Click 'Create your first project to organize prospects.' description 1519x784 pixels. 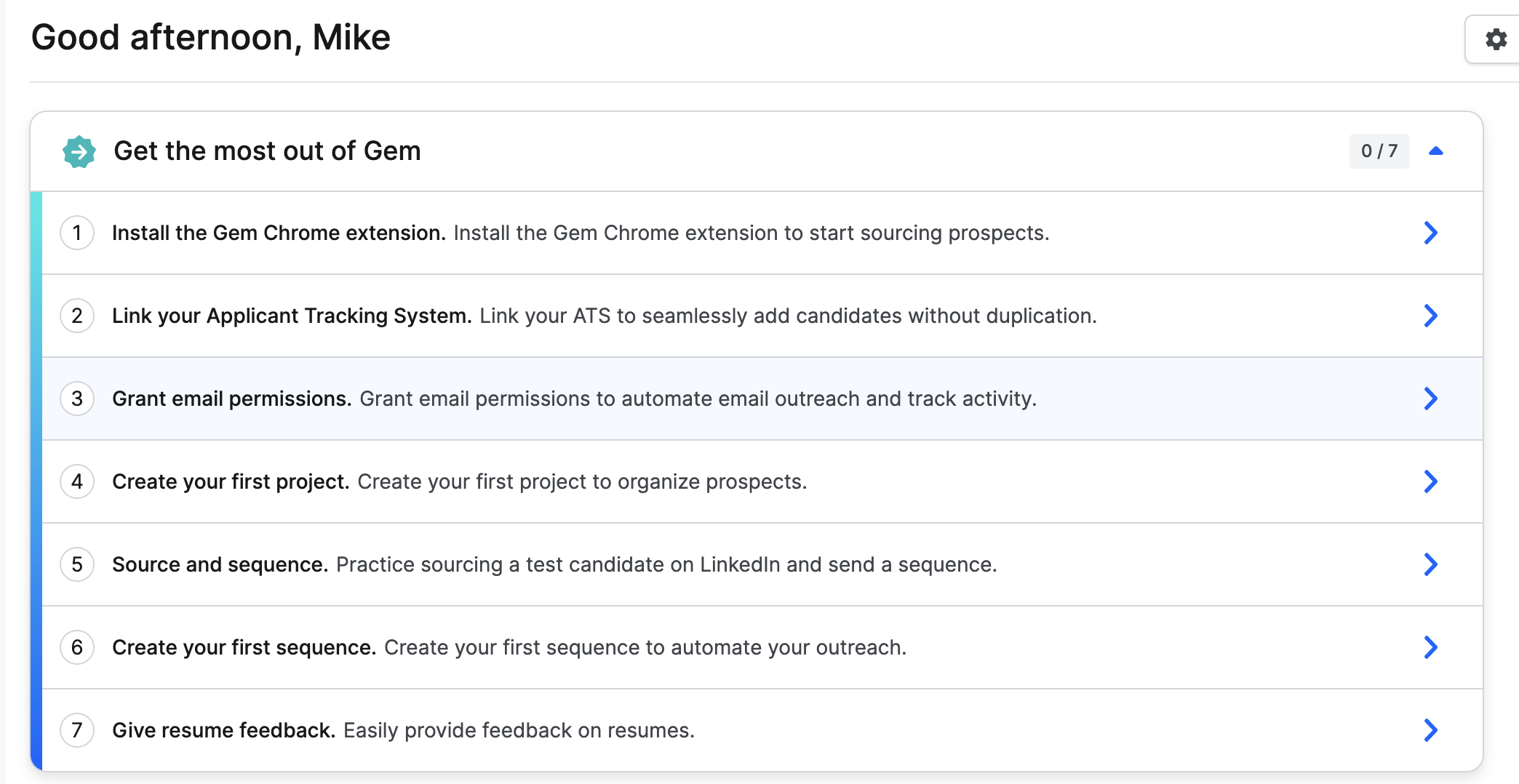[x=582, y=481]
